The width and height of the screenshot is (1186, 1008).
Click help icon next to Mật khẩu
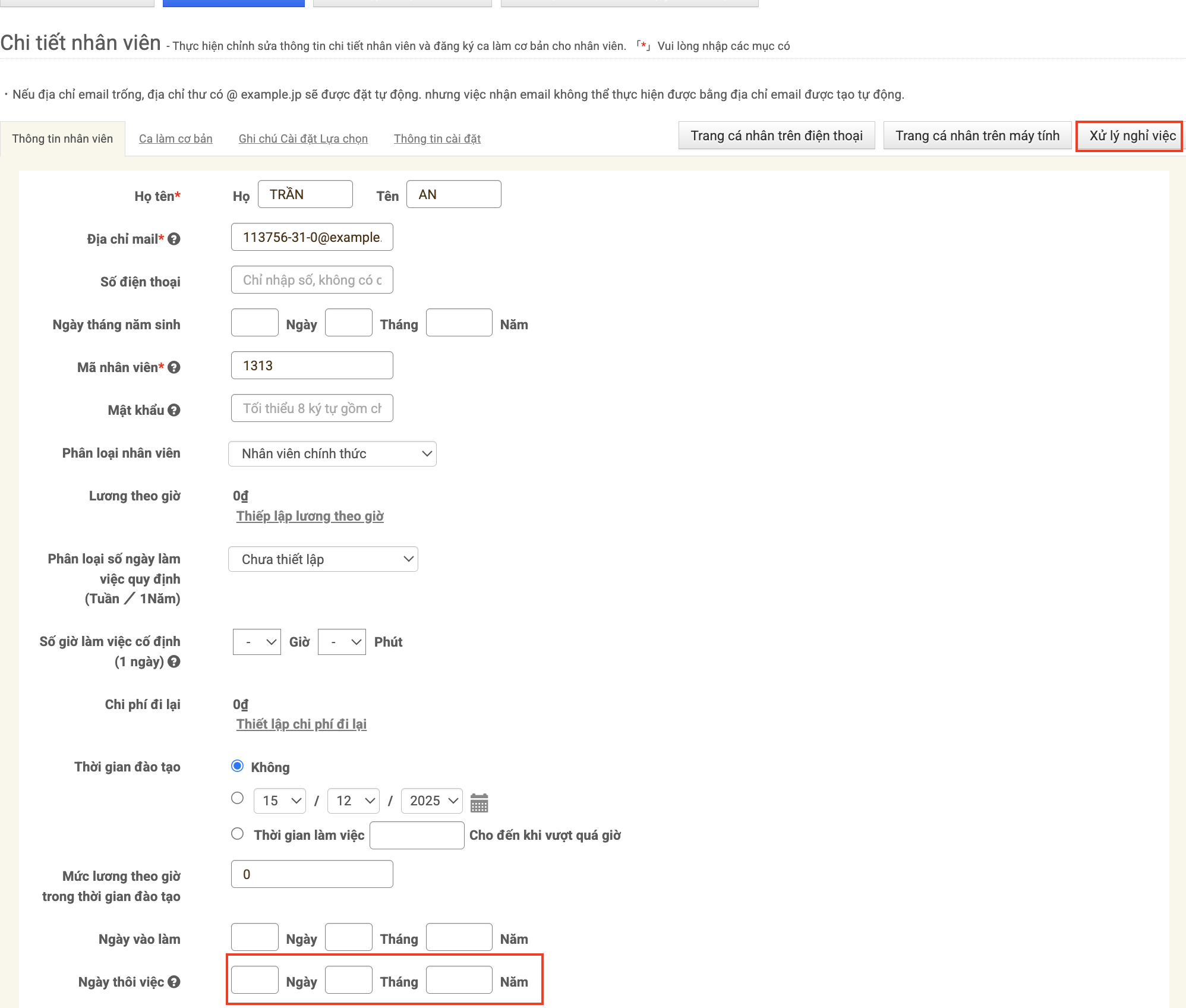tap(174, 410)
